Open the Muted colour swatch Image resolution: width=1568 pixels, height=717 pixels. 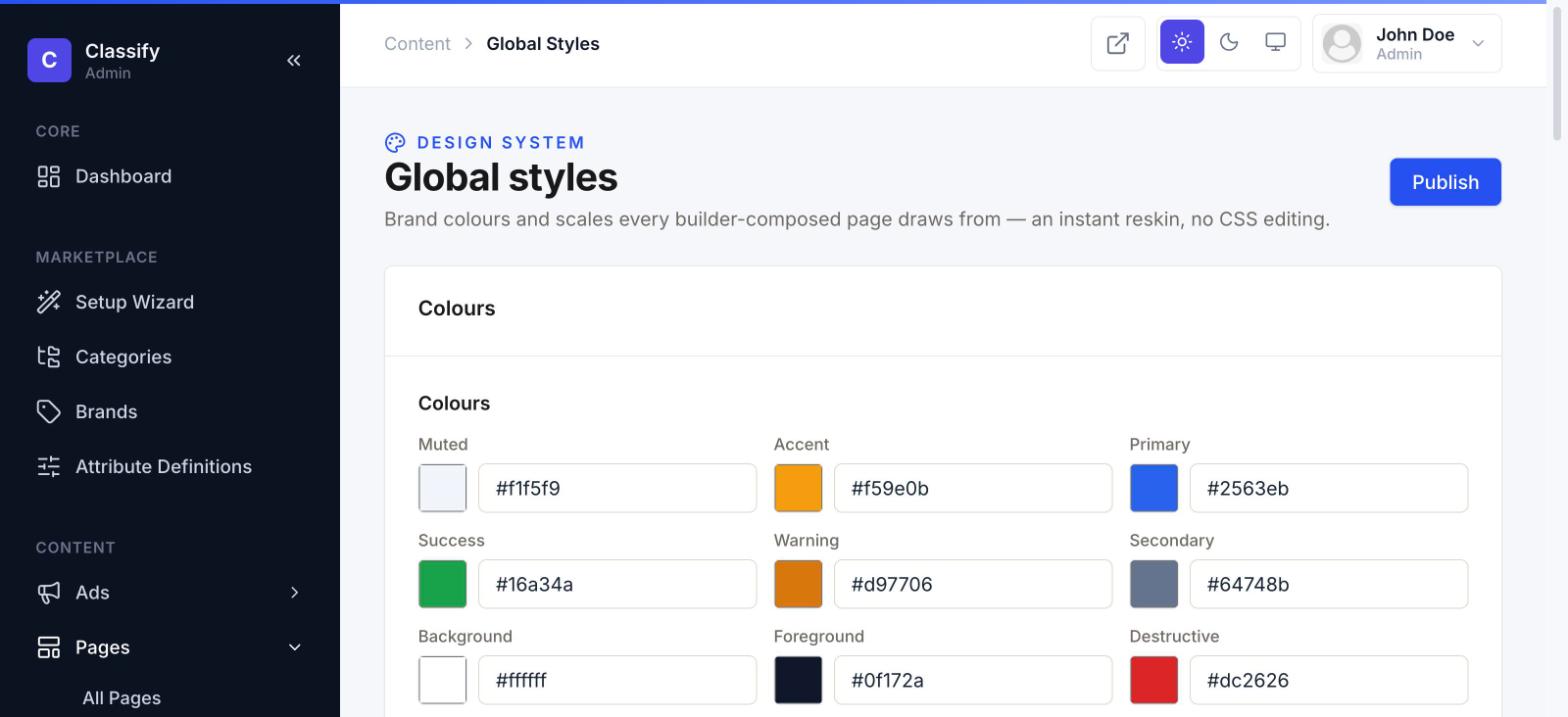tap(442, 488)
